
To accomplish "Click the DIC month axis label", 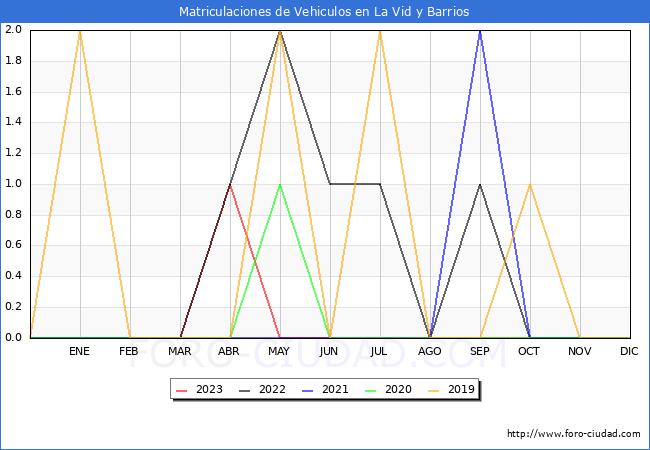I will point(629,351).
